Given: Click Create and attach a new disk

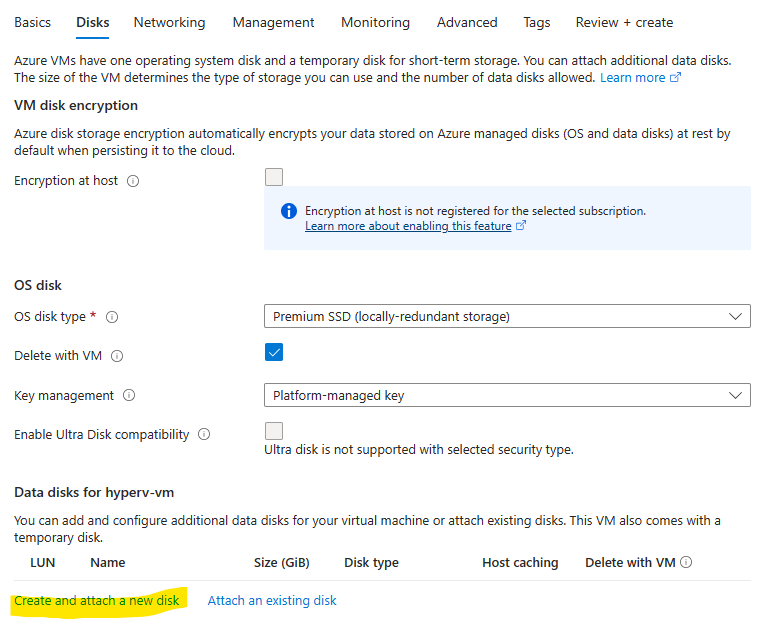Looking at the screenshot, I should (x=97, y=601).
